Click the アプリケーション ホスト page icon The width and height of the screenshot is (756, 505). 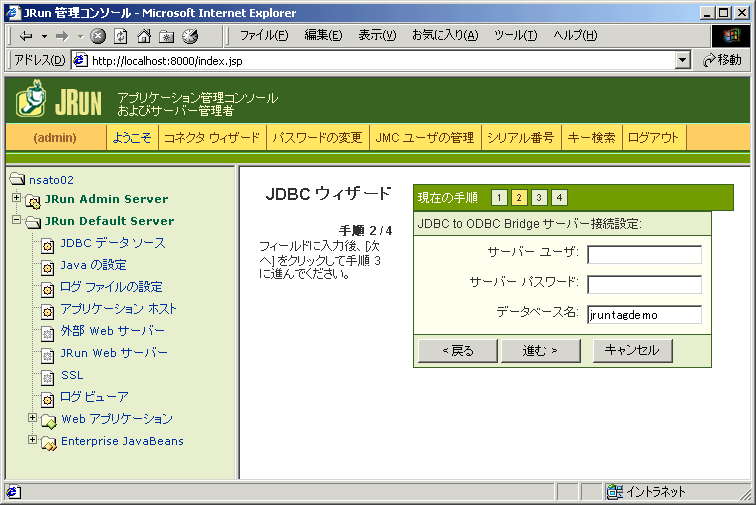coord(47,312)
